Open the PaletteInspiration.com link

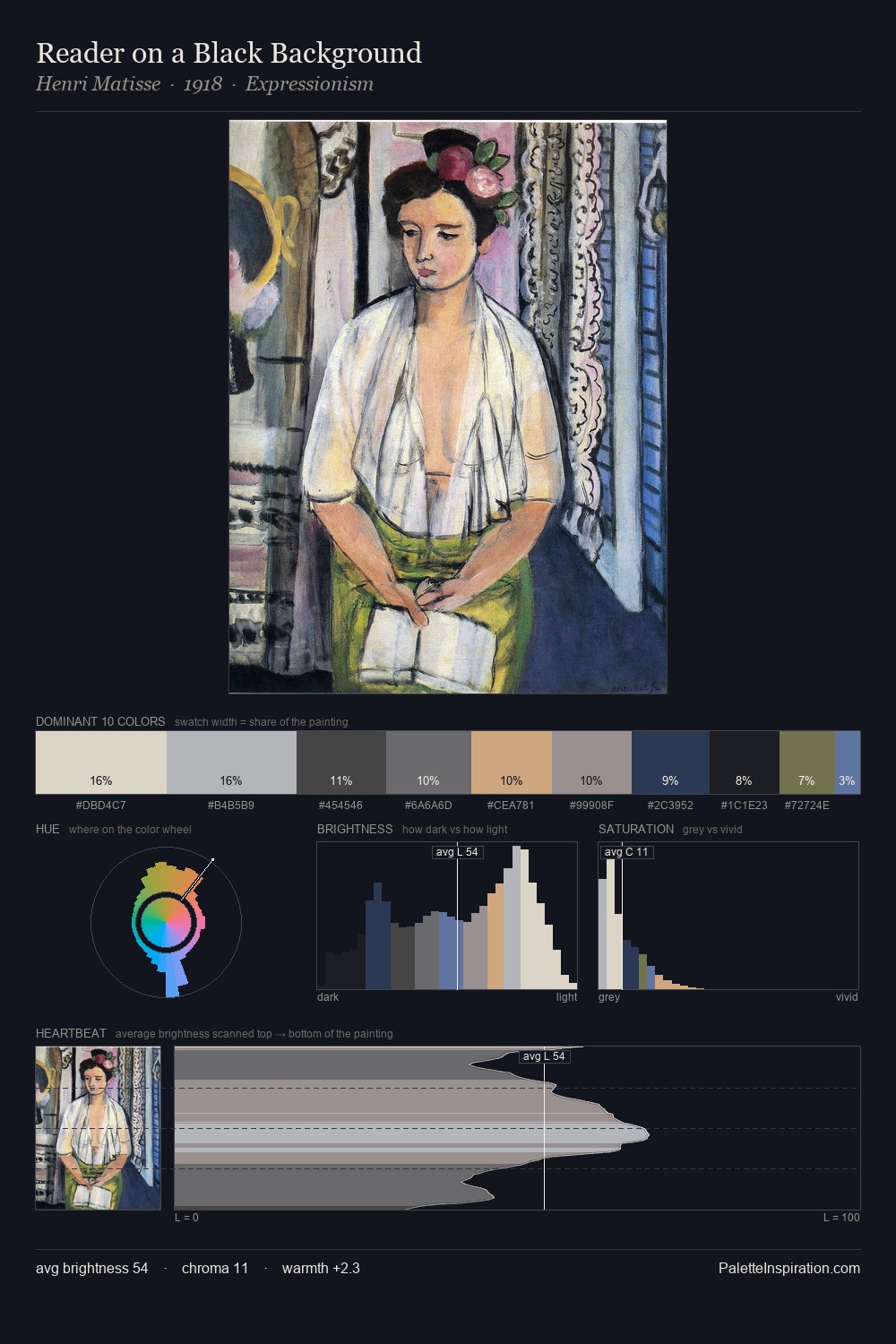click(x=789, y=1268)
